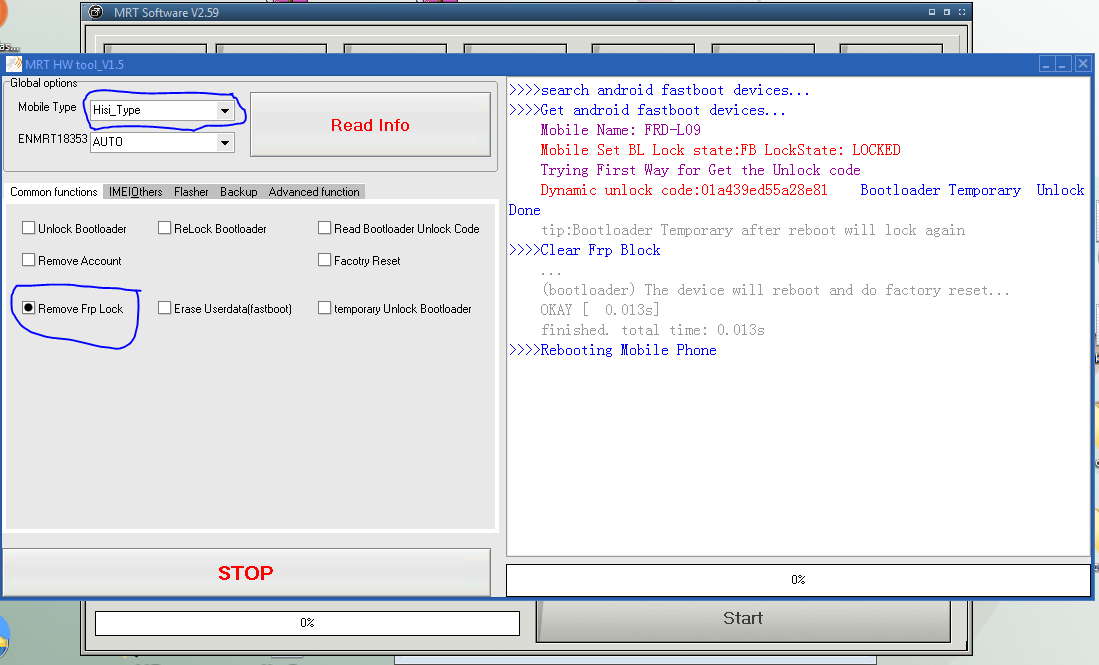Screen dimensions: 1099x665
Task: Click the MRT Software 0% progress bar
Action: tap(307, 623)
